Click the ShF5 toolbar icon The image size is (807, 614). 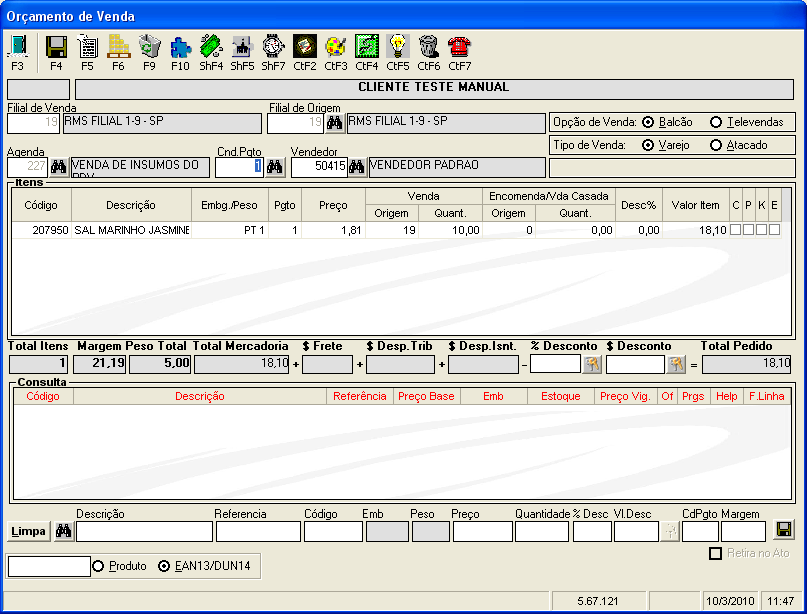tap(242, 47)
